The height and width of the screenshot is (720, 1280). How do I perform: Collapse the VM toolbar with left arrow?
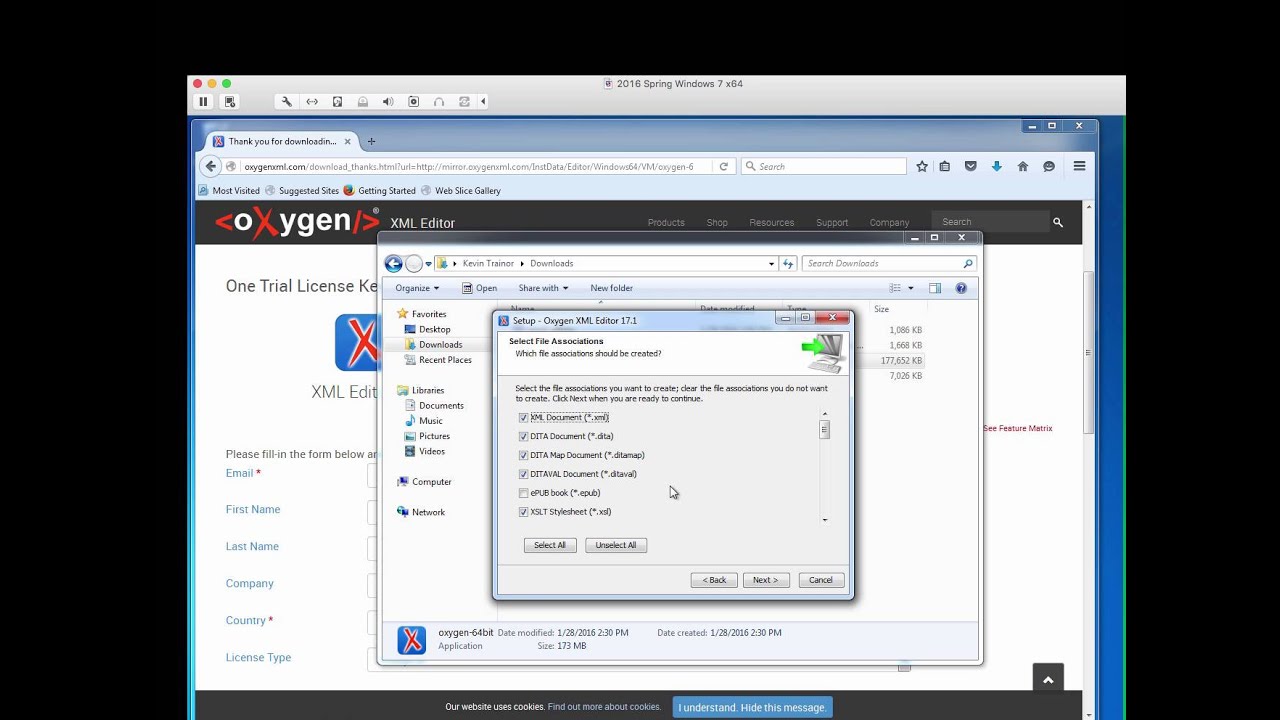point(484,101)
